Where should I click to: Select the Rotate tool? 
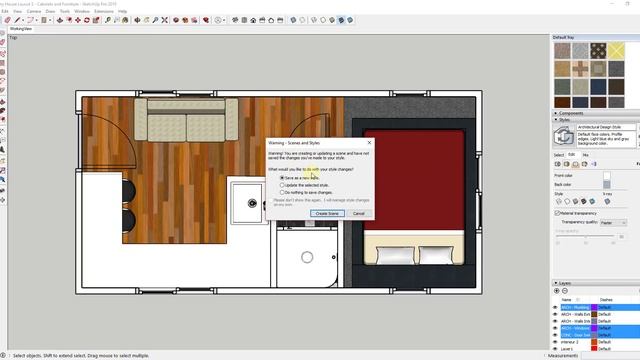[87, 20]
